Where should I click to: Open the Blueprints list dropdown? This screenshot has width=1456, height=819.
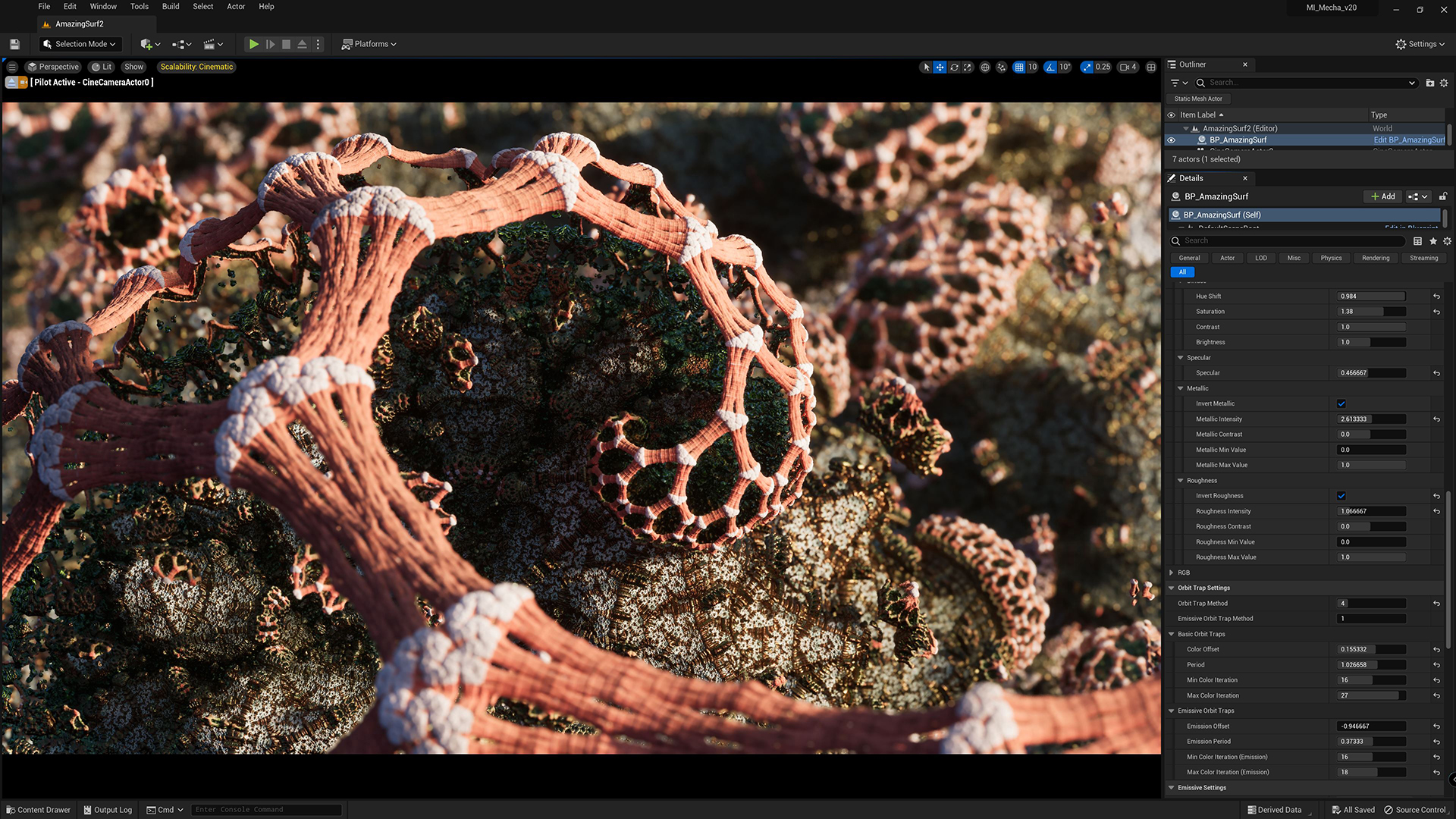click(181, 44)
